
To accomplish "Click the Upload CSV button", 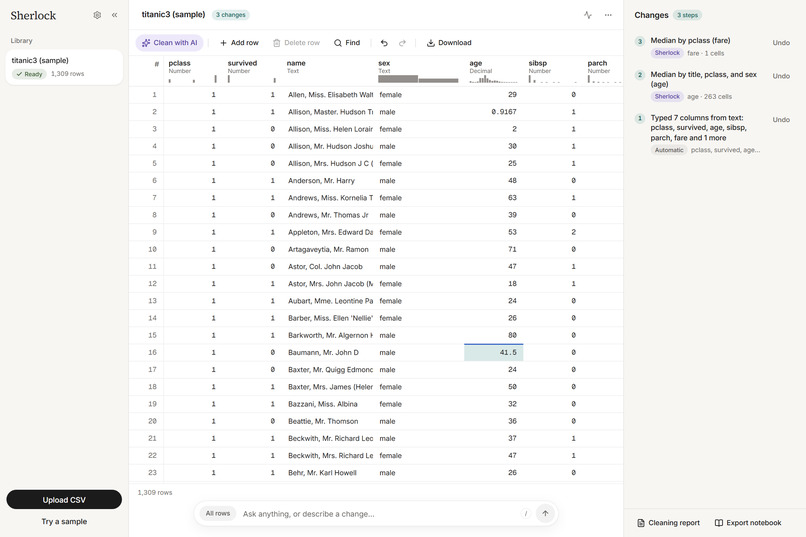I will 64,499.
